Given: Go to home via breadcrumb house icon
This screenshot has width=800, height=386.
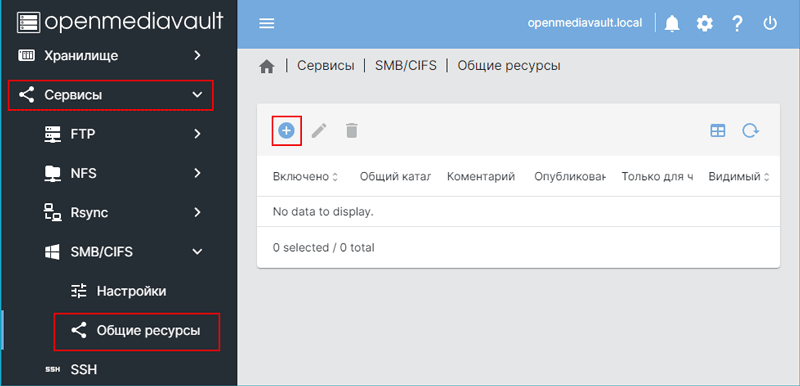Looking at the screenshot, I should (267, 66).
